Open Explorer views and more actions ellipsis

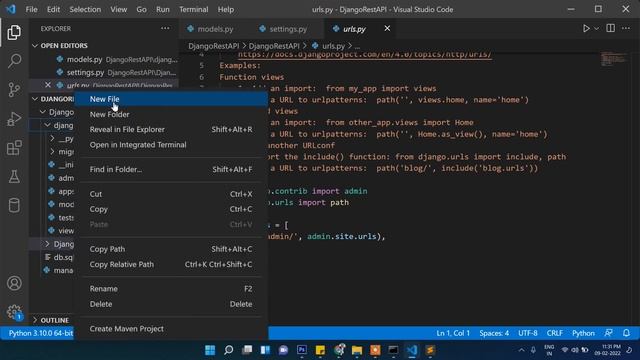click(x=165, y=29)
